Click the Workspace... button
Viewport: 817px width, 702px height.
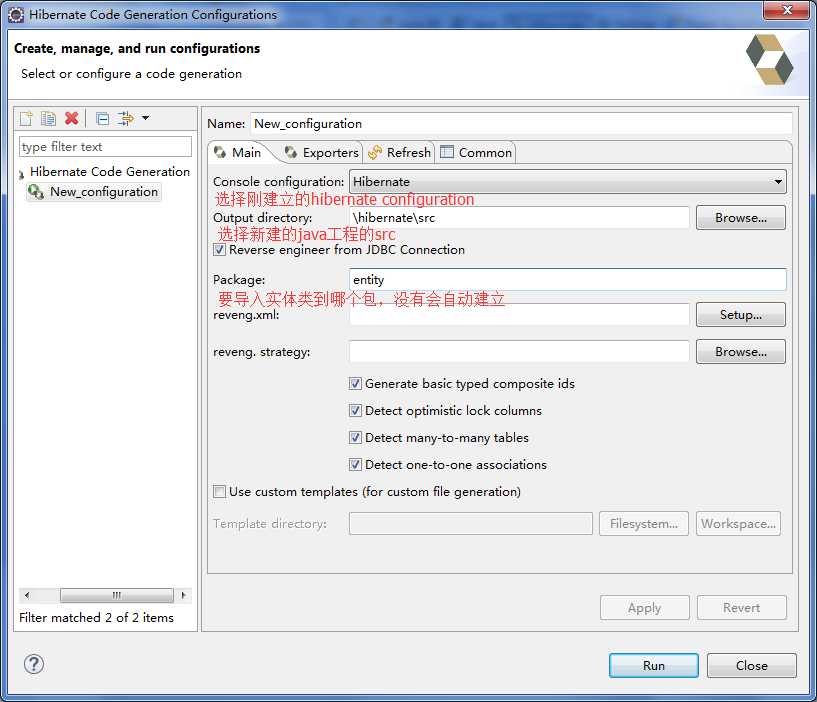coord(738,524)
